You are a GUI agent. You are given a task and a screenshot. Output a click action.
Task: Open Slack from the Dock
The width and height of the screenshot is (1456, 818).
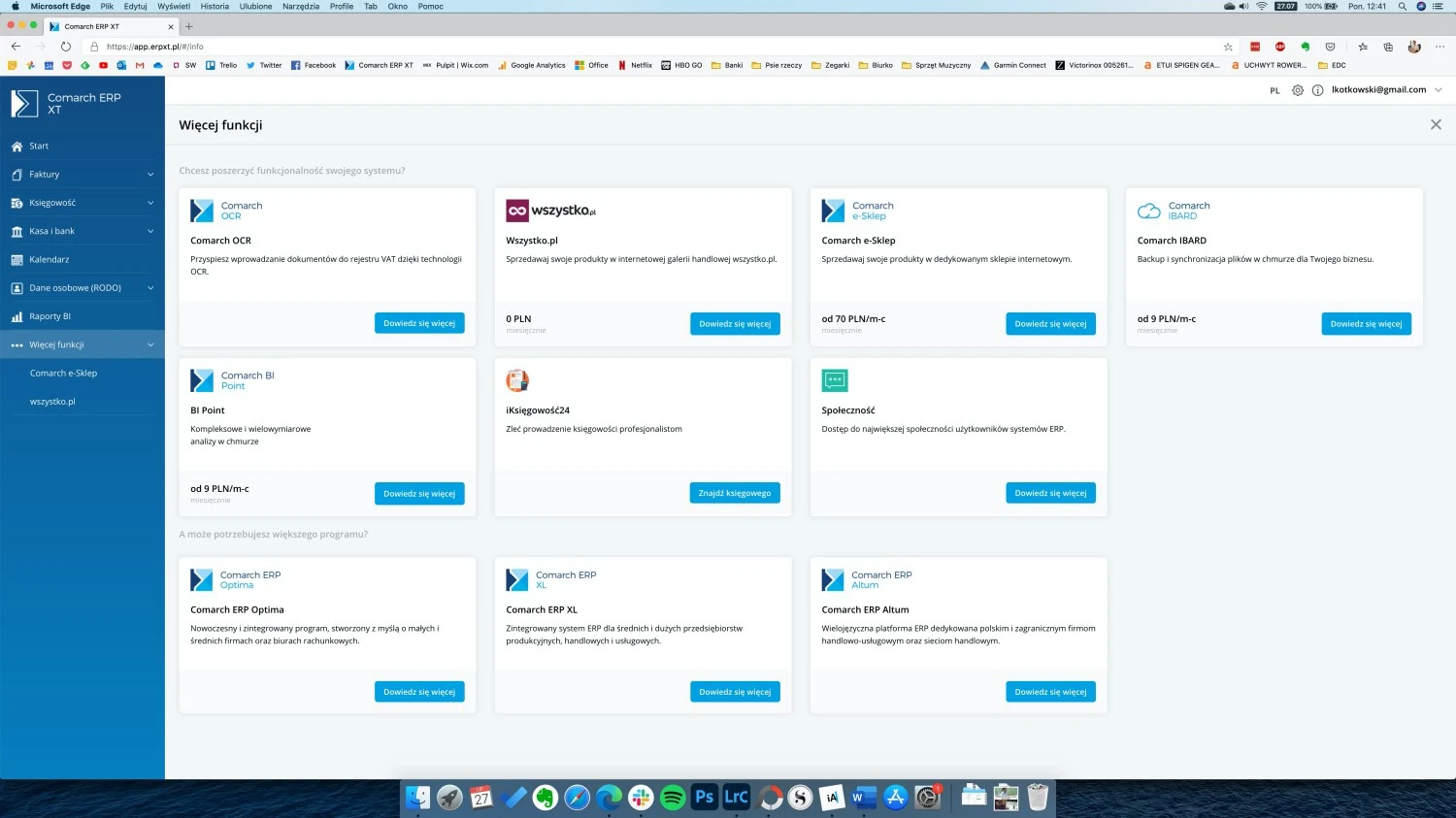[641, 798]
